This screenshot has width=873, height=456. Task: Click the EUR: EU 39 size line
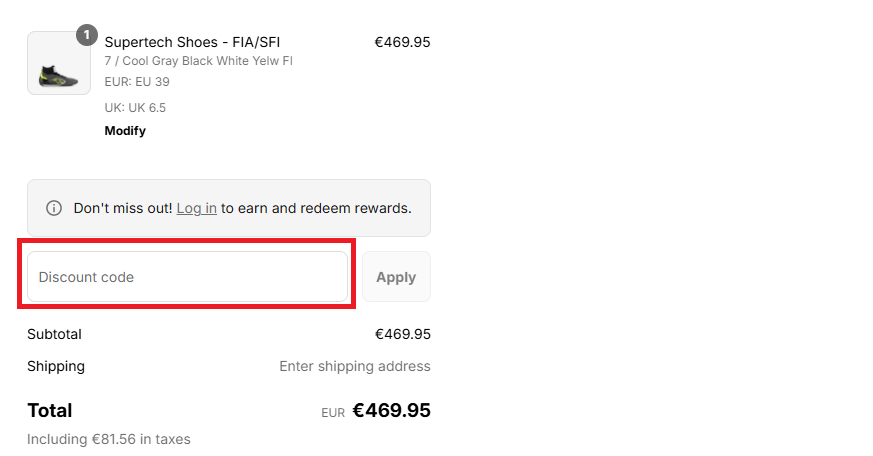(137, 82)
